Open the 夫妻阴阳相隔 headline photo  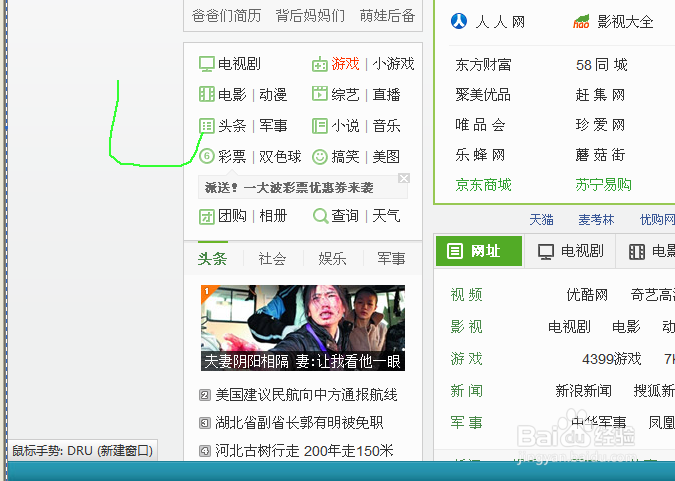pos(303,328)
